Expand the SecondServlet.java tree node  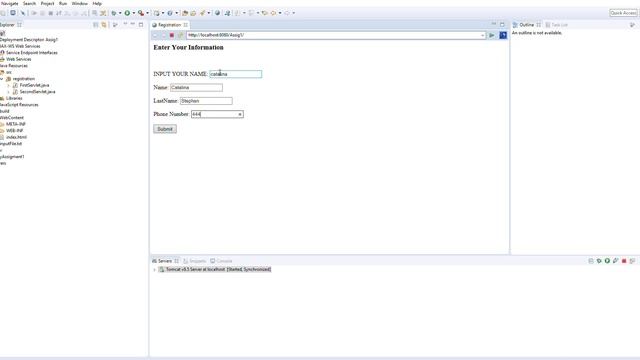point(9,92)
